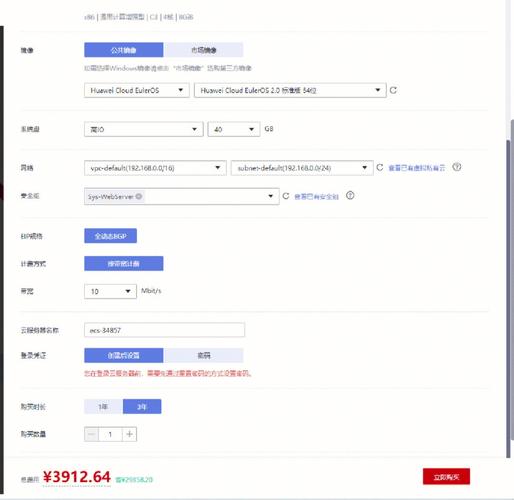Screen dimensions: 514x500
Task: Select the 创建后设置 login credential option
Action: click(124, 355)
